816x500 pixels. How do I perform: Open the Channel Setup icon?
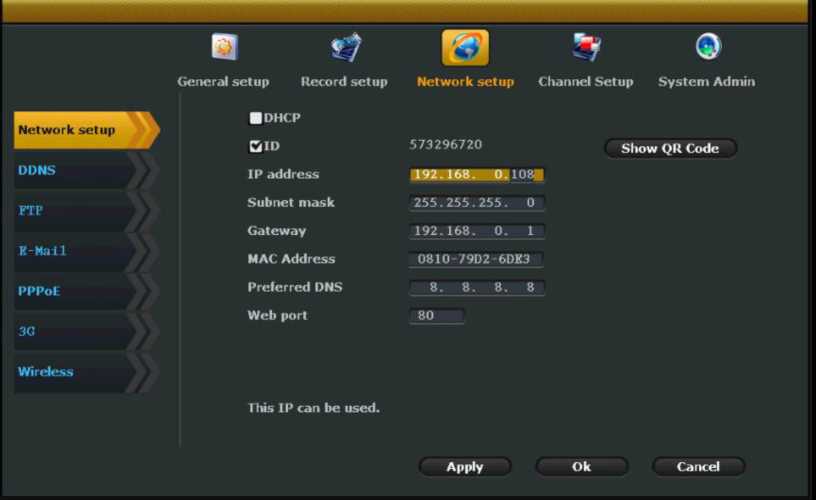586,48
